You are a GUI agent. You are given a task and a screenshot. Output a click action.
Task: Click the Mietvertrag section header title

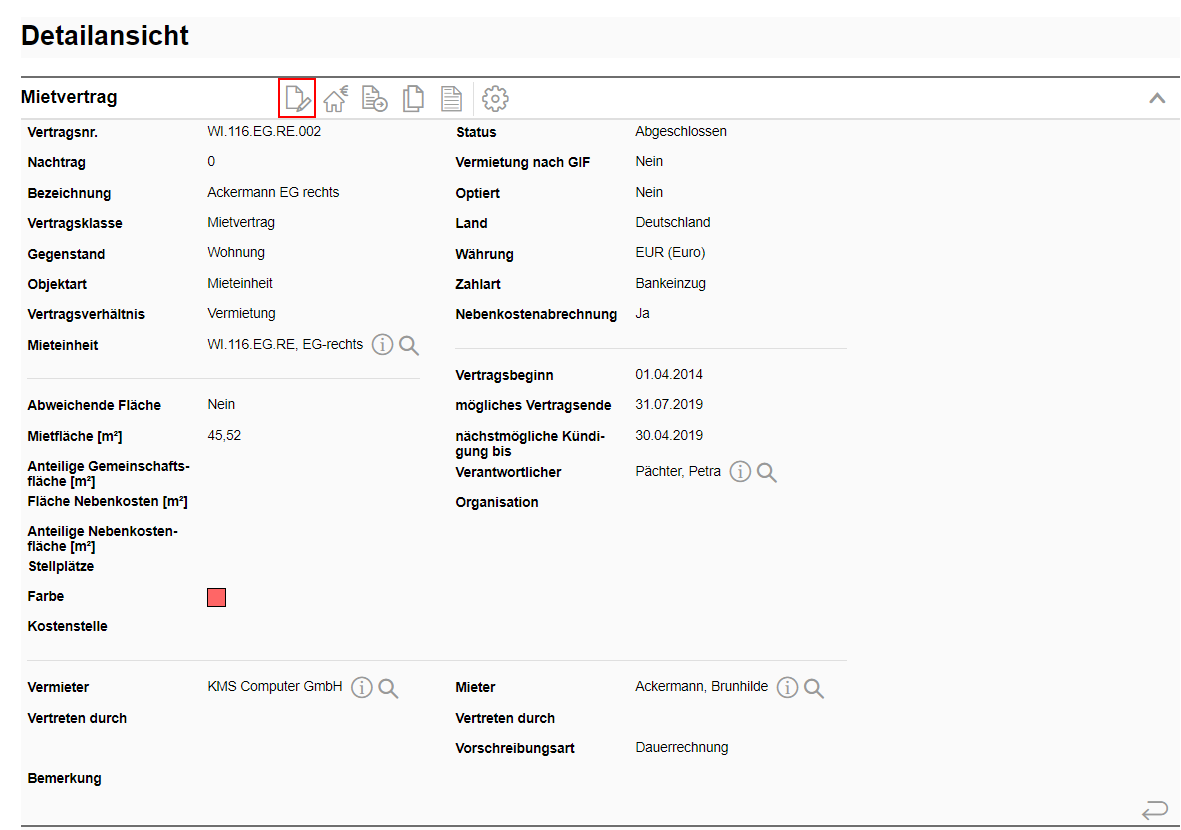(x=69, y=97)
